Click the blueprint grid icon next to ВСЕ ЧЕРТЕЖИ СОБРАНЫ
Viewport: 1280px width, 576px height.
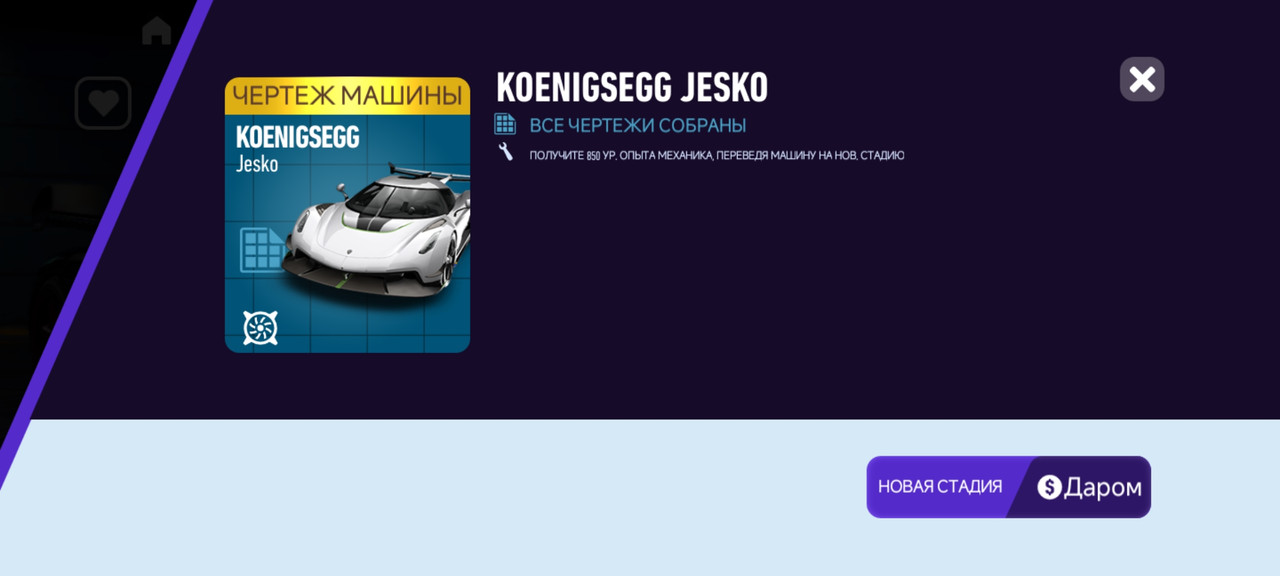pyautogui.click(x=505, y=124)
